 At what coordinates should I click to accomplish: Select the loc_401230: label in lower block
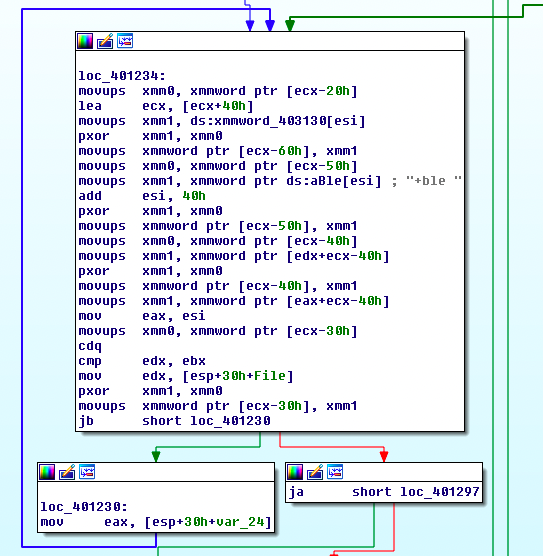84,507
